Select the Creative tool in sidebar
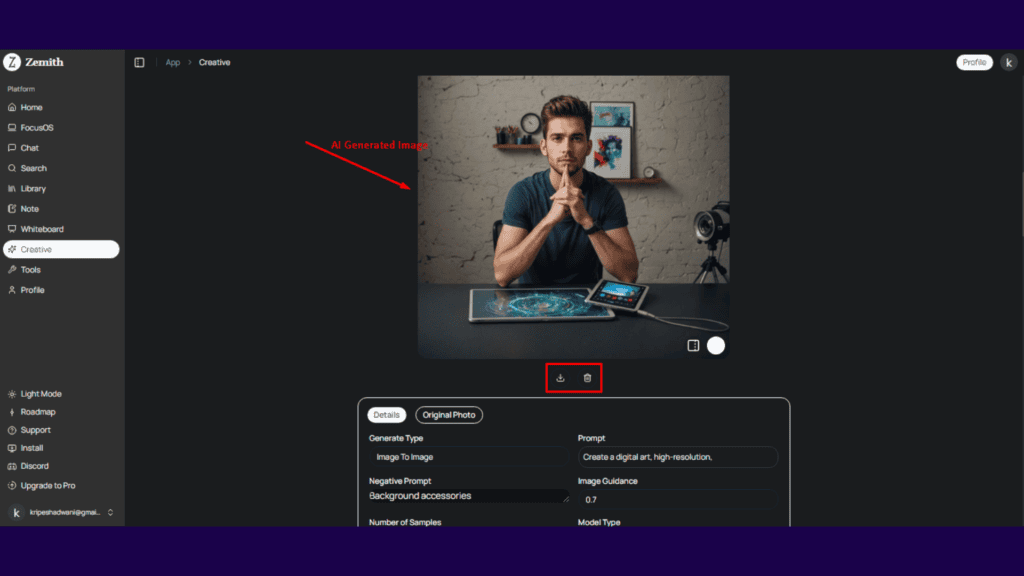Screen dimensions: 1024x576 click(x=40, y=249)
